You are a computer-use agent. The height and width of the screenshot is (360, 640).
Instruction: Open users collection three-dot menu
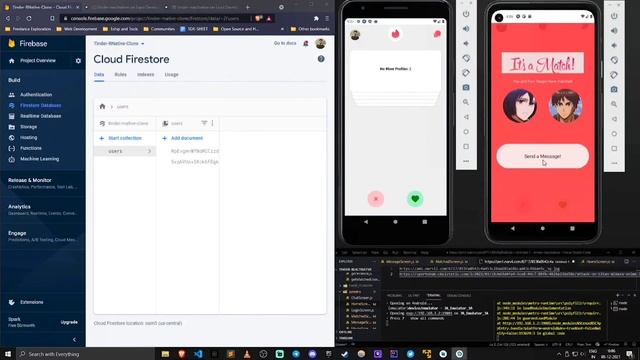tap(212, 123)
